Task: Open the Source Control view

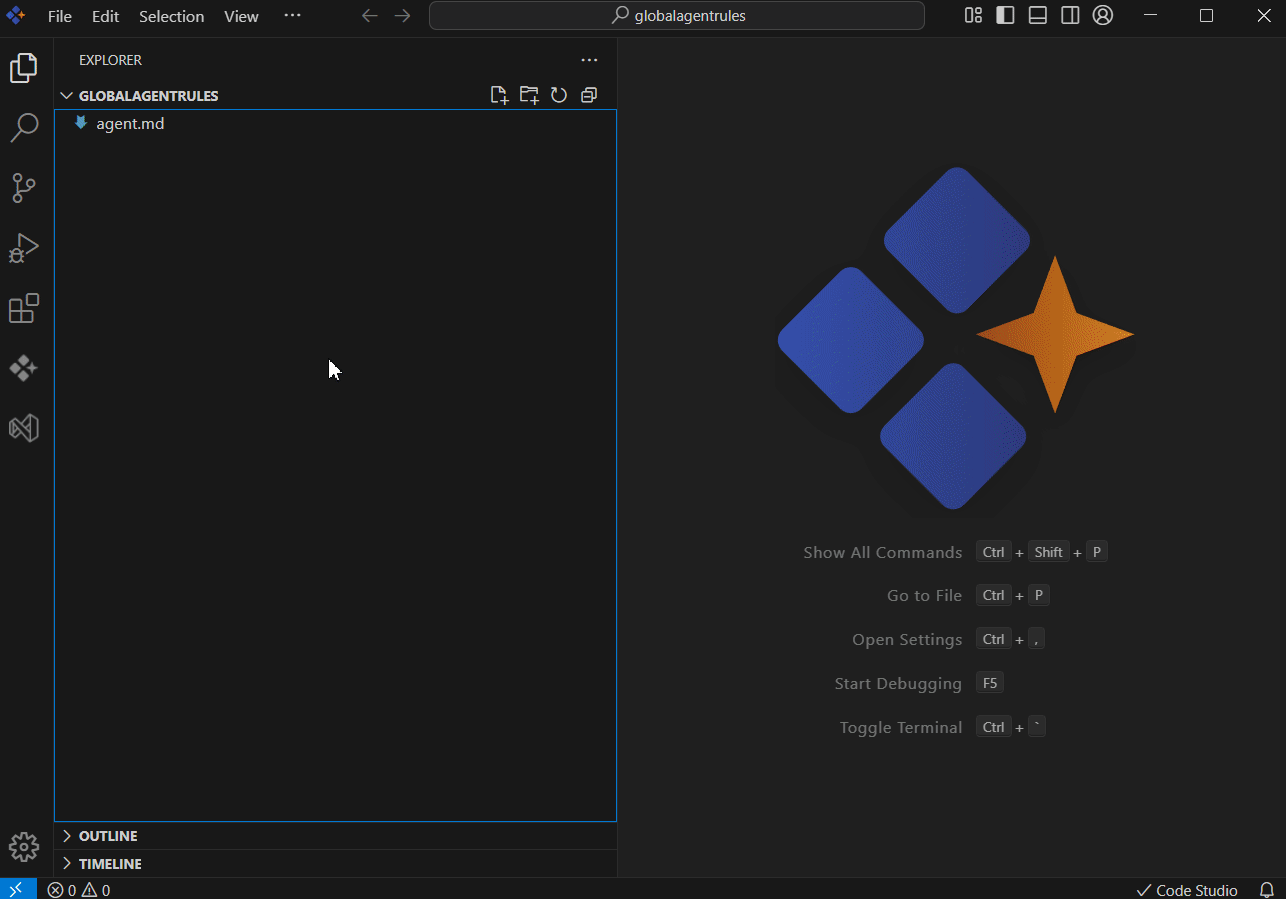Action: click(x=24, y=188)
